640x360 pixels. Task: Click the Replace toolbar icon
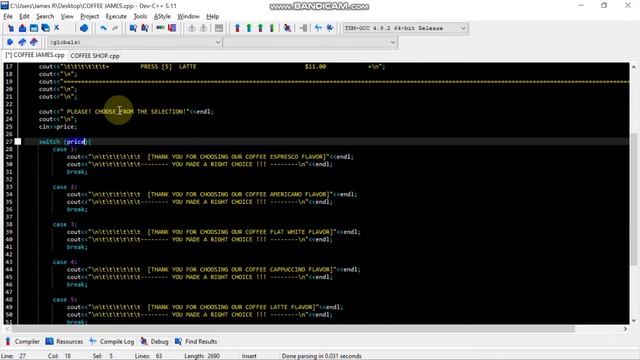[144, 28]
